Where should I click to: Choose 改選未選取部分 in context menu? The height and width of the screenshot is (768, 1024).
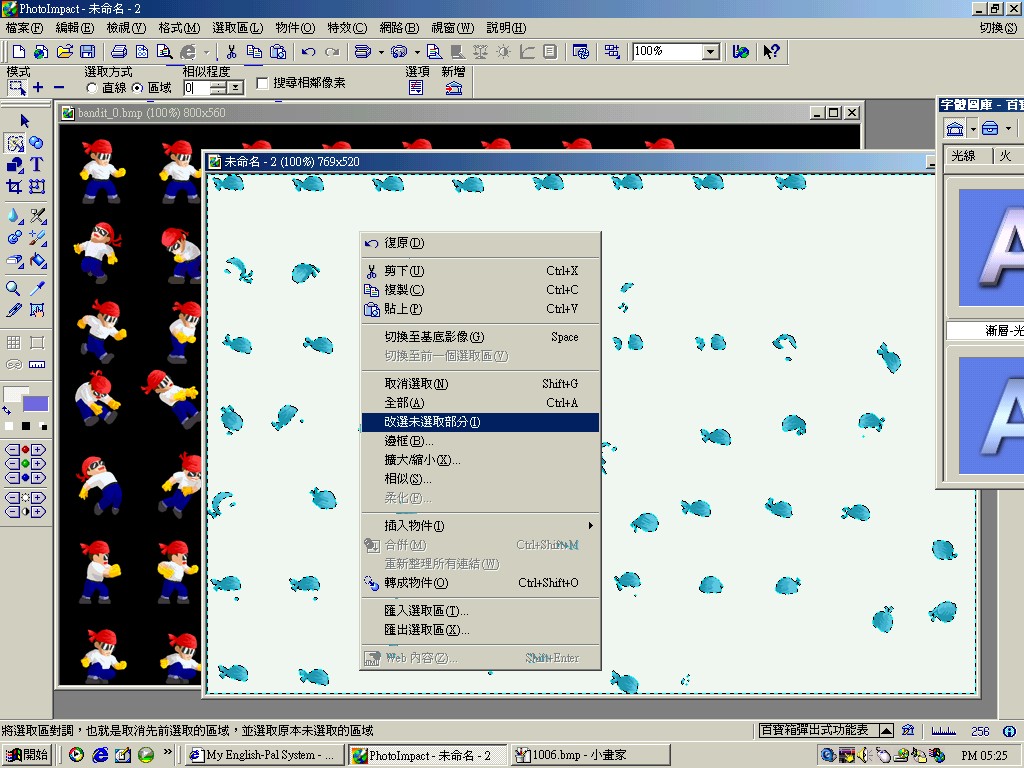481,422
